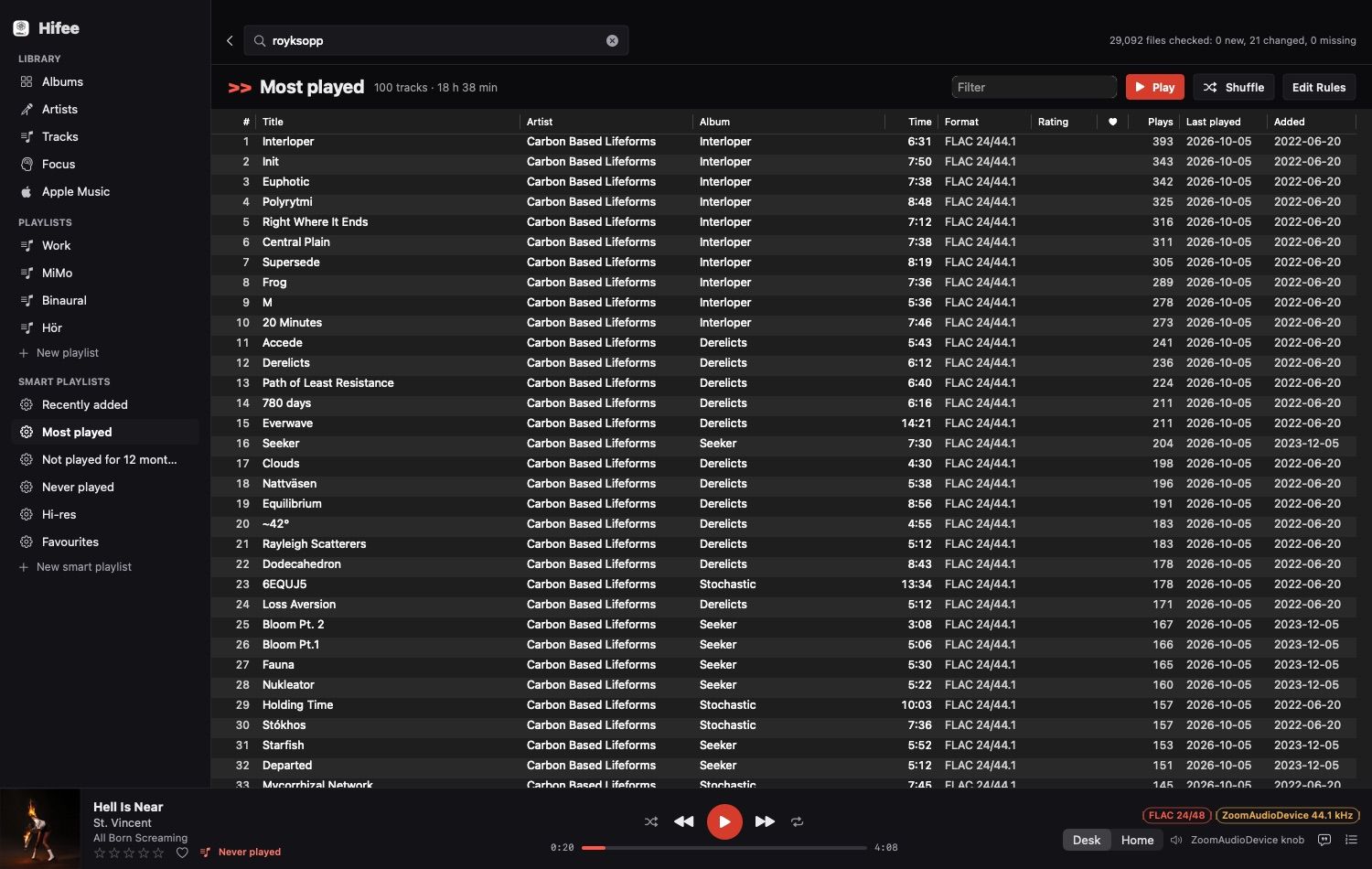
Task: Open the Work playlist
Action: pyautogui.click(x=56, y=245)
